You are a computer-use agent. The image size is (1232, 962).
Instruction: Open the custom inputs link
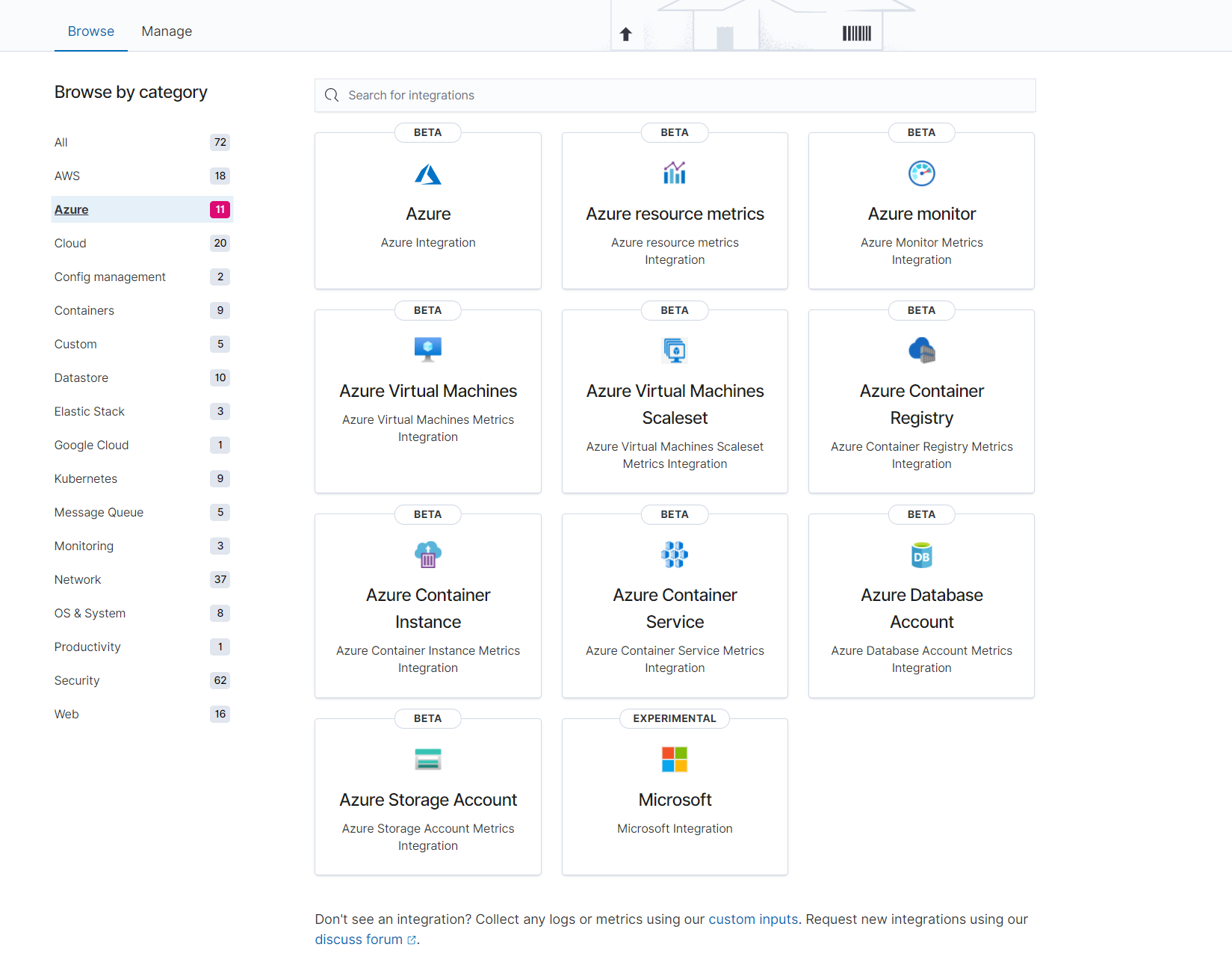click(753, 919)
